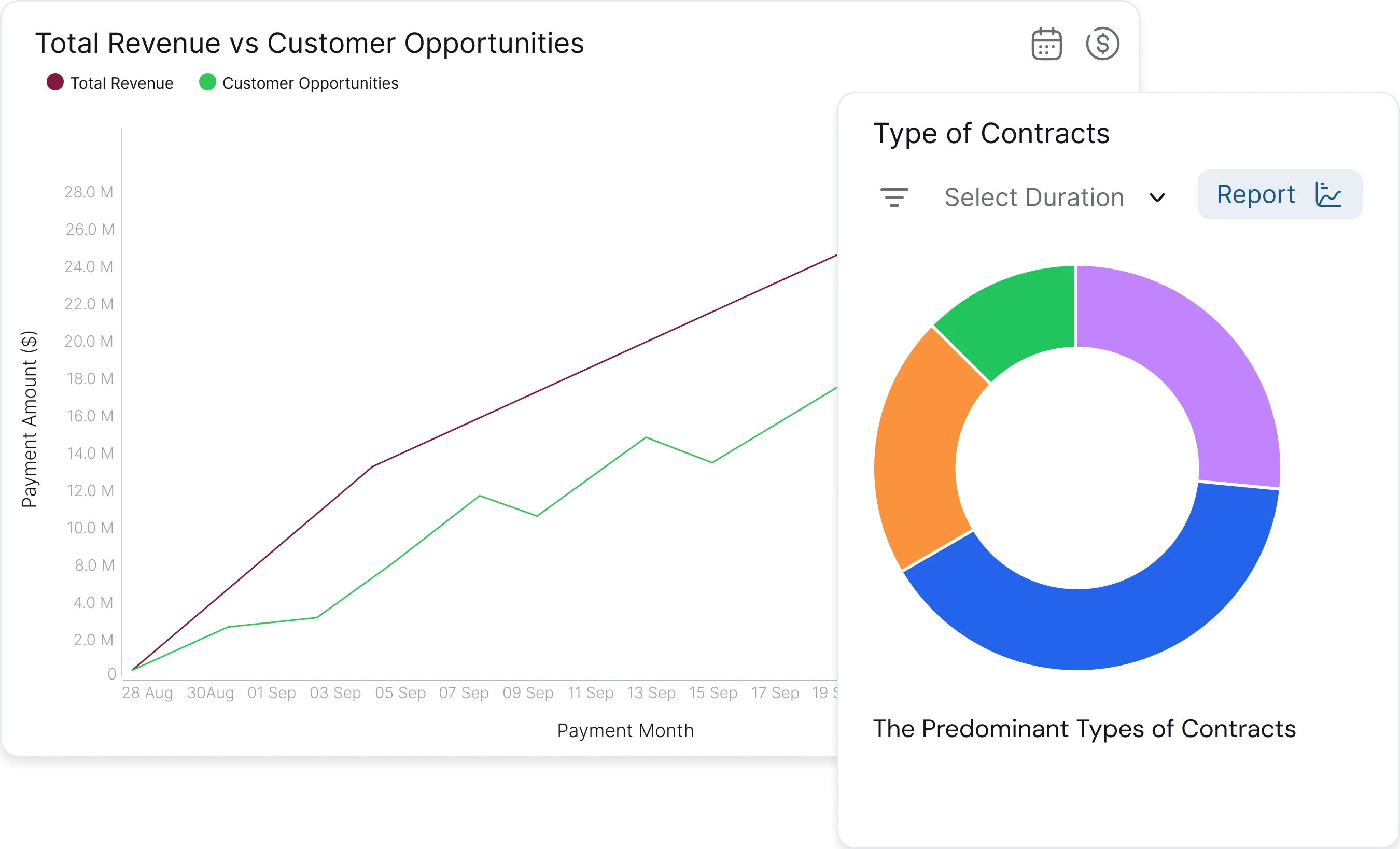Viewport: 1400px width, 849px height.
Task: Click the chevron next to Select Duration
Action: point(1157,198)
